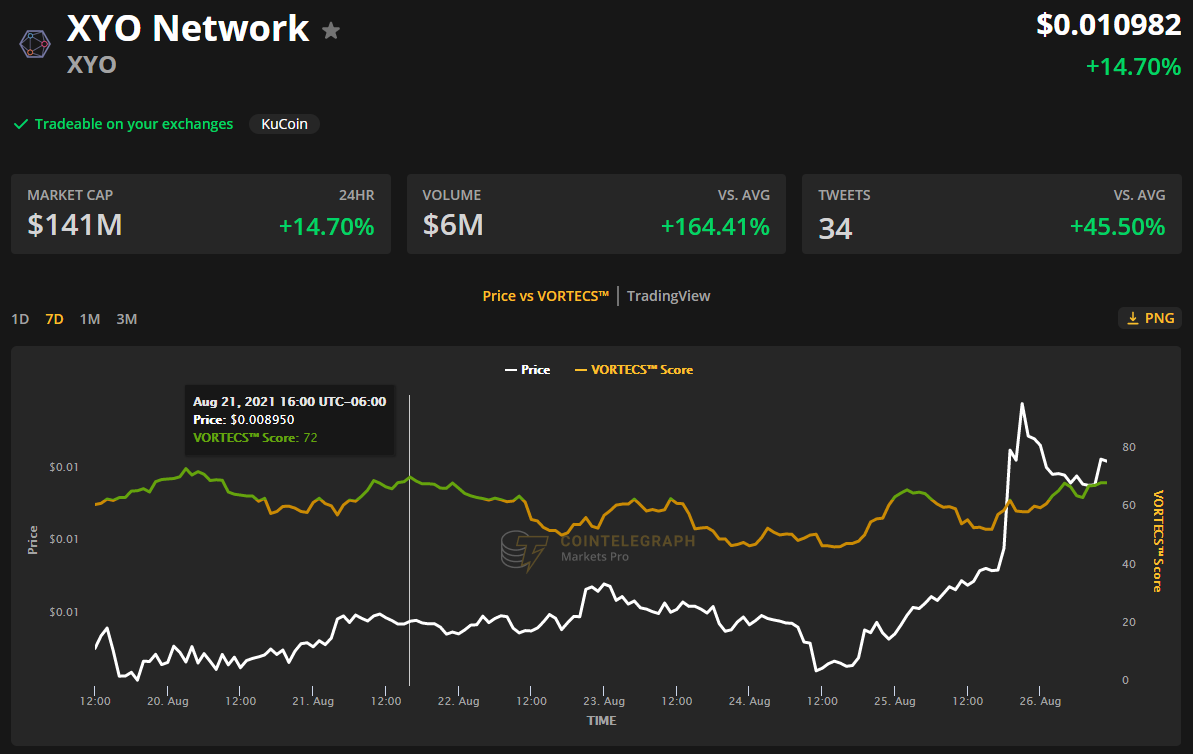Switch chart range to 3M
The image size is (1193, 754).
pos(126,319)
